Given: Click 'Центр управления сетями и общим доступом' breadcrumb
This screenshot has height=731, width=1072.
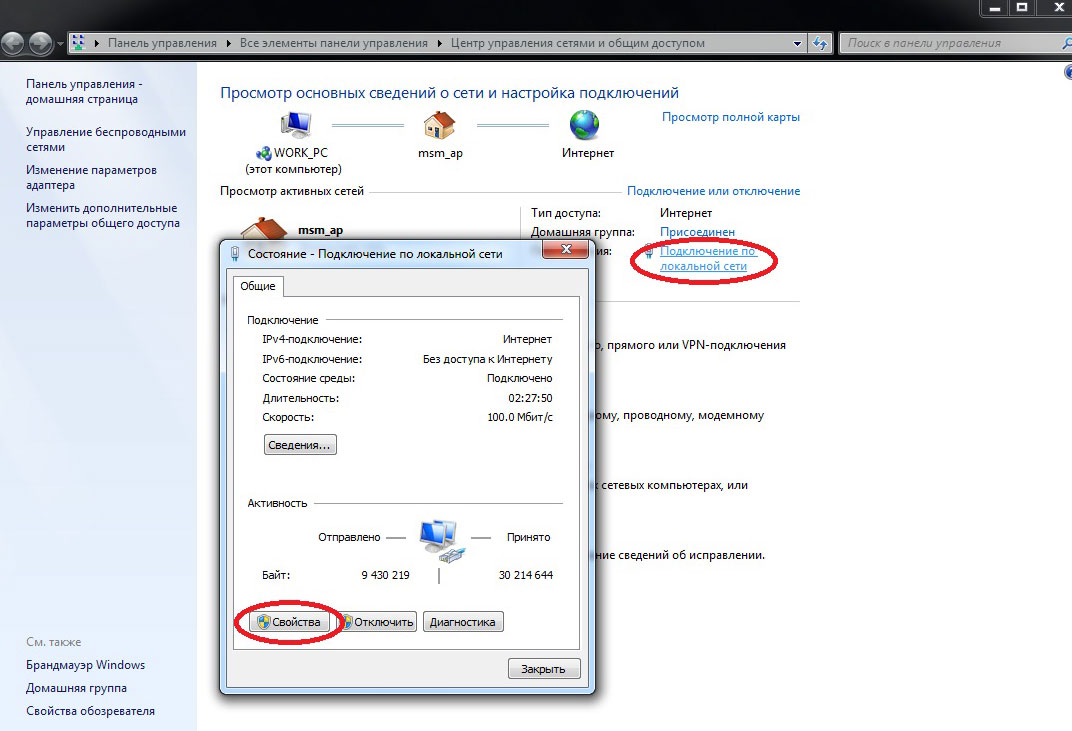Looking at the screenshot, I should coord(578,43).
